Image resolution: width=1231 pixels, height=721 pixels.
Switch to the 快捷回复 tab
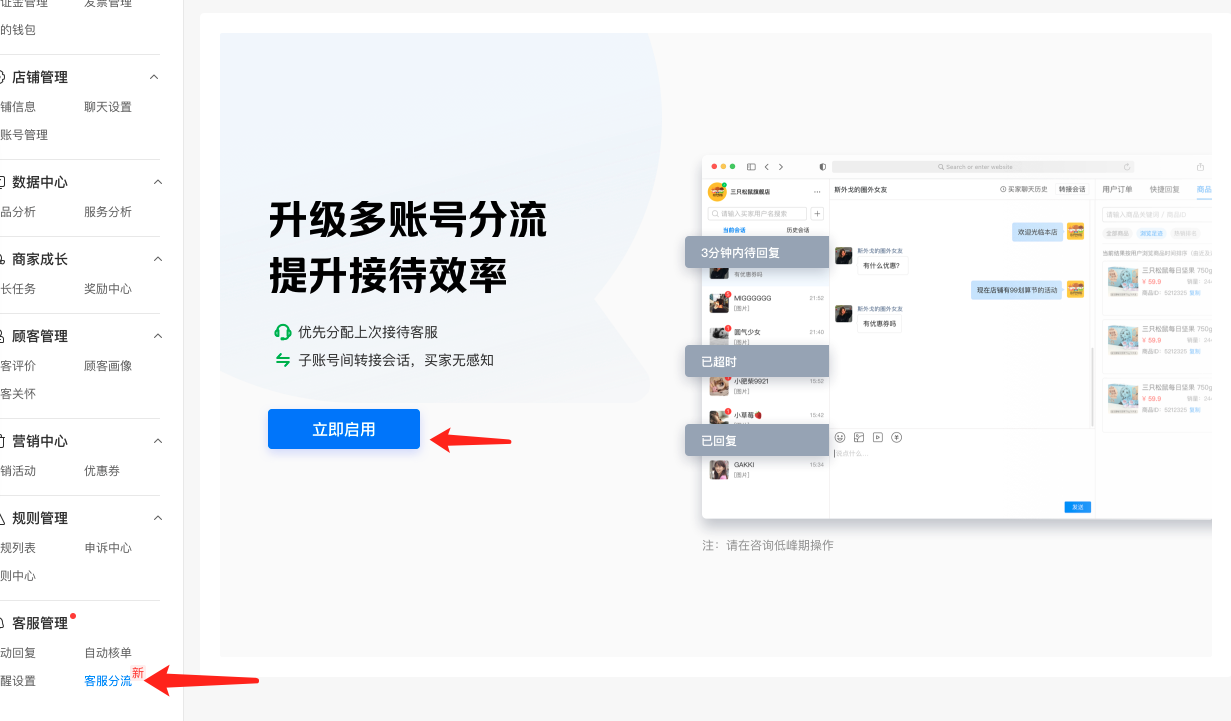point(1165,189)
